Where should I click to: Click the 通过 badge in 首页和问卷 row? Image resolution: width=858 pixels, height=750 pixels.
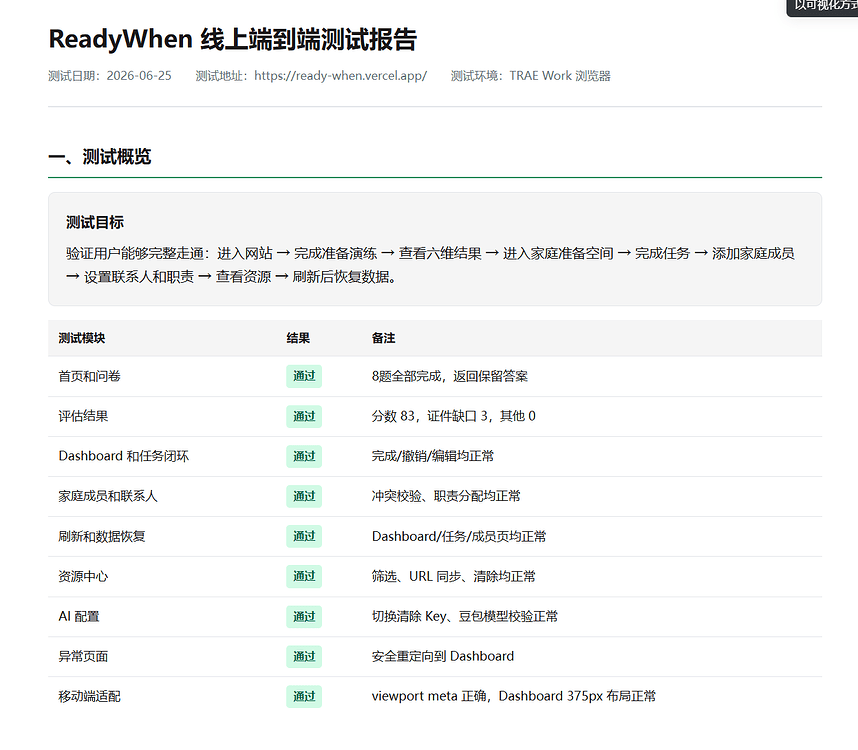(x=304, y=376)
